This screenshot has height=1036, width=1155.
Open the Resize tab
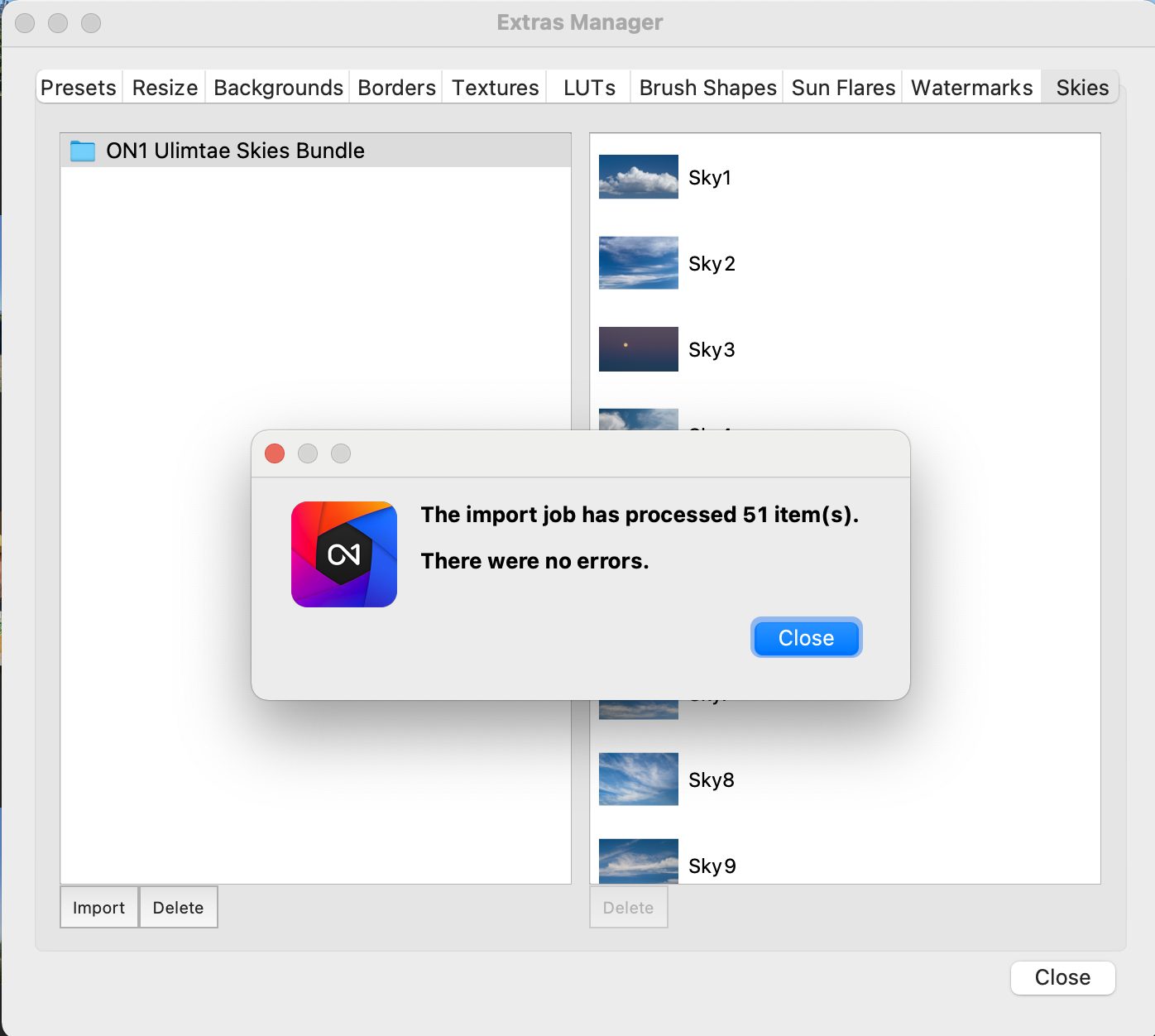165,88
